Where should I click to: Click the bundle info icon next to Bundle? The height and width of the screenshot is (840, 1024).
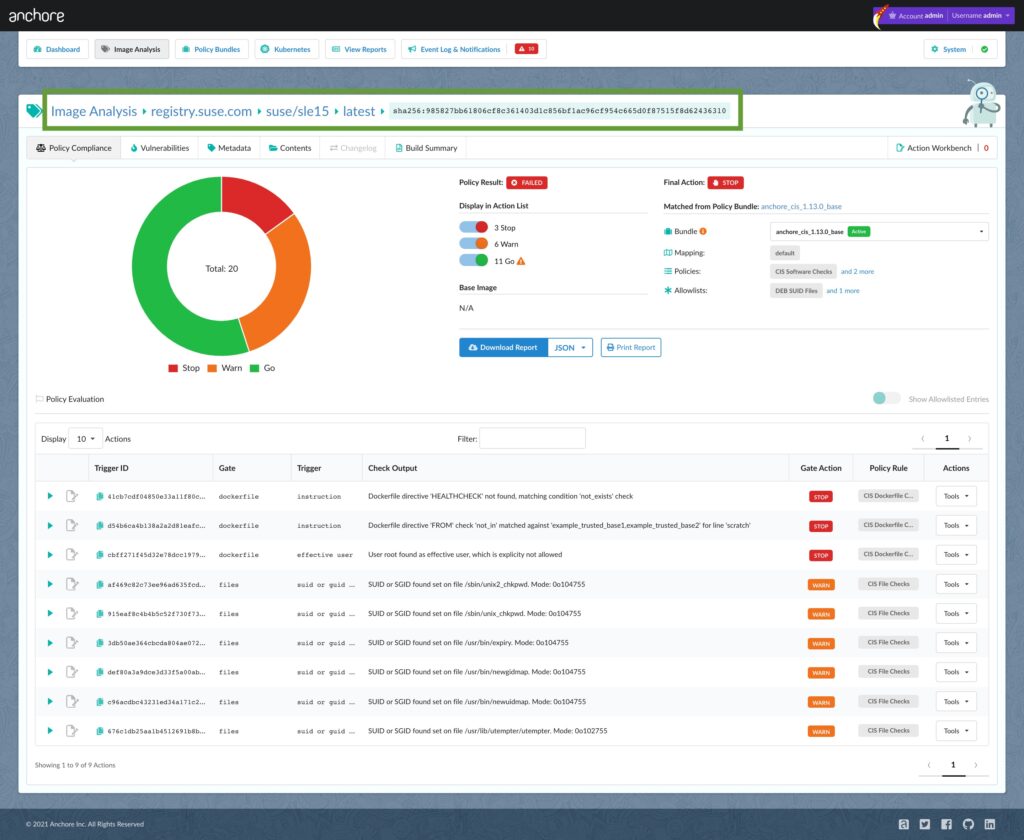[x=703, y=231]
